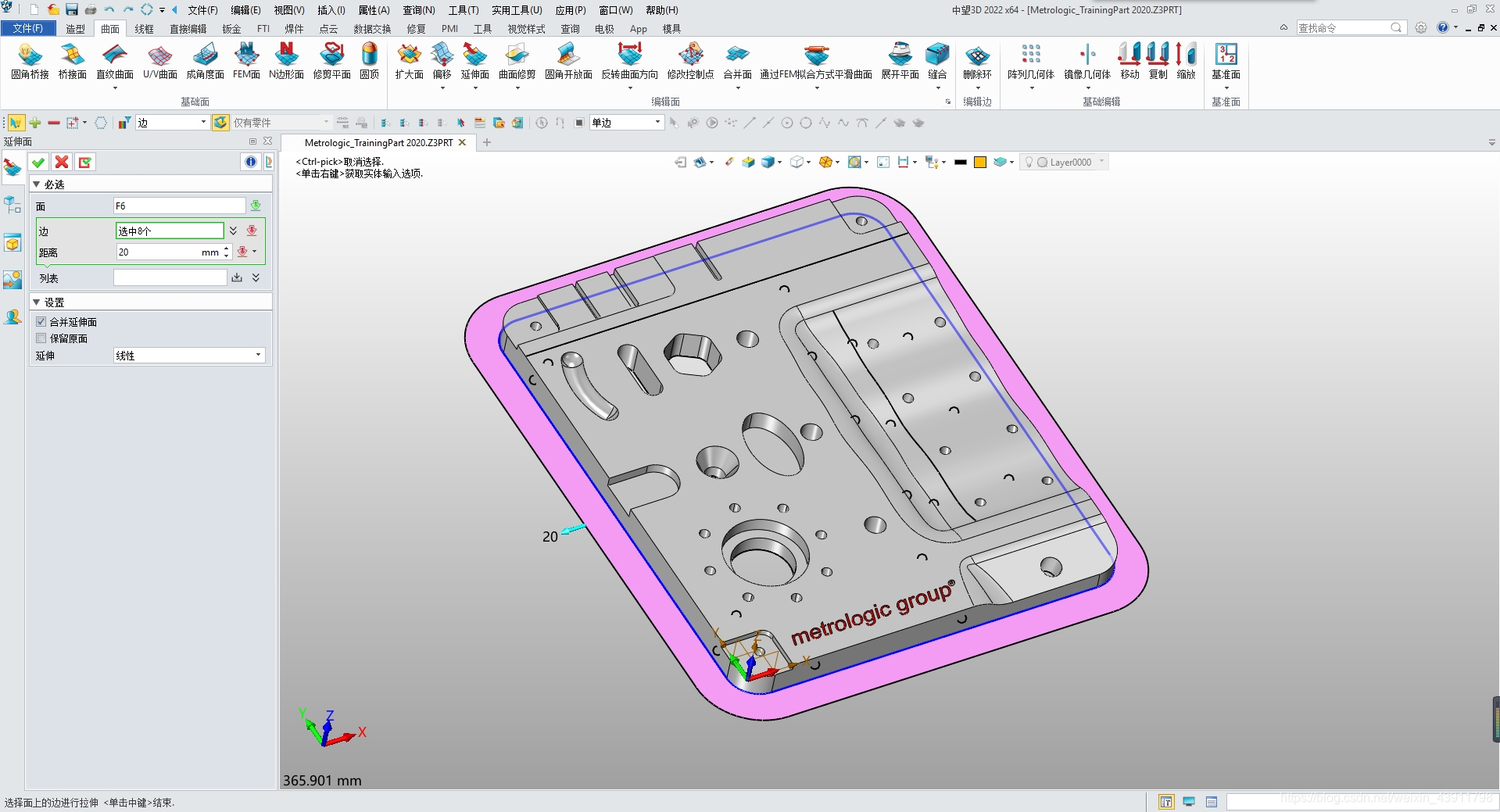Viewport: 1500px width, 812px height.
Task: Open the 单边 pick mode dropdown
Action: pos(657,122)
